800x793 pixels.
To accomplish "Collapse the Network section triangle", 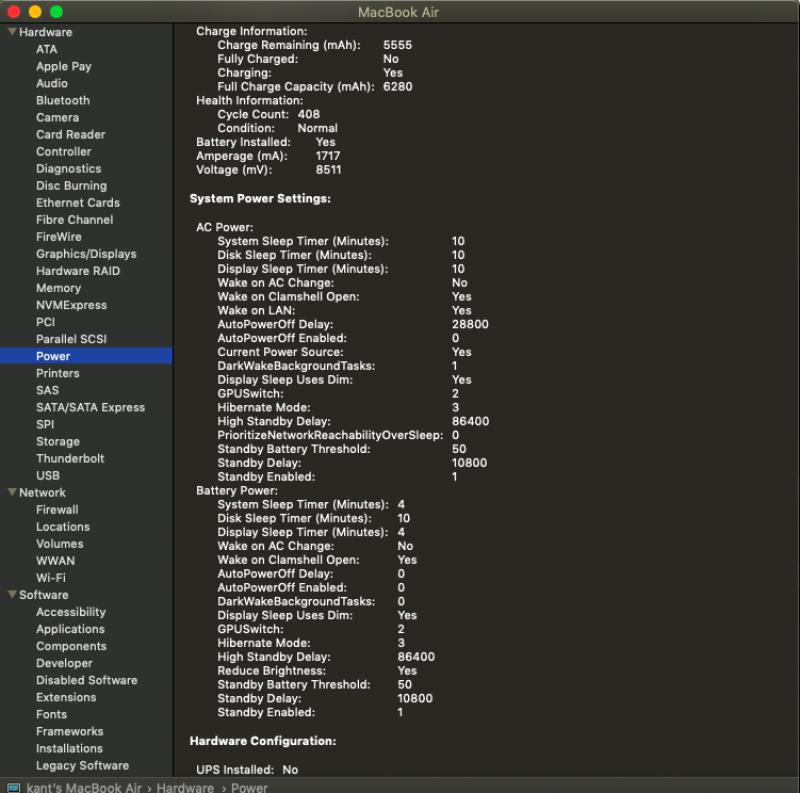I will tap(12, 492).
